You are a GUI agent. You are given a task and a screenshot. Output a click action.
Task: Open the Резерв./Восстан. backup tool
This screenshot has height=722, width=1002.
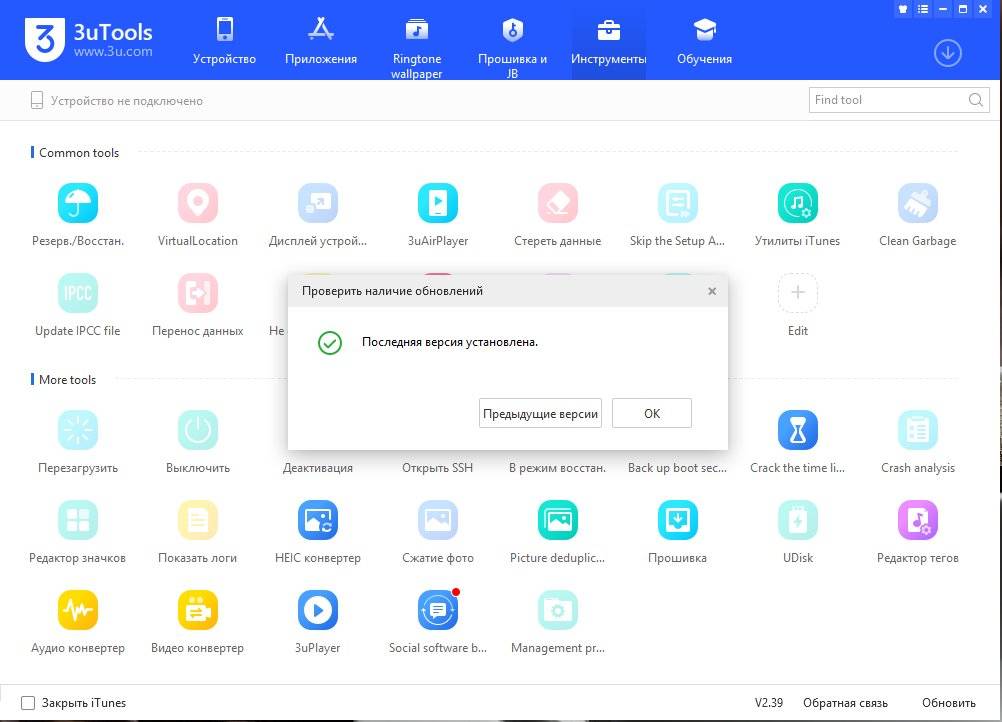tap(78, 203)
